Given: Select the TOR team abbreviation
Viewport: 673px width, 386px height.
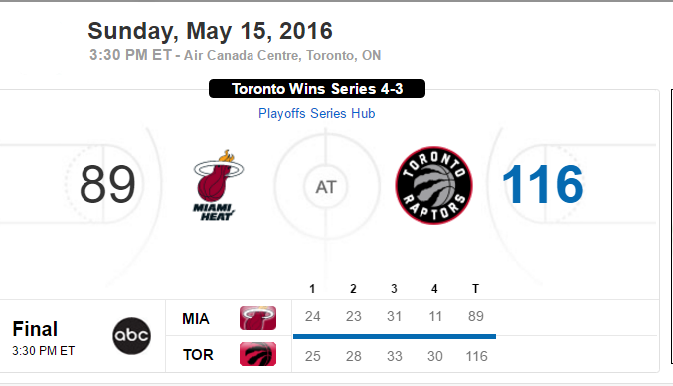Looking at the screenshot, I should point(198,355).
